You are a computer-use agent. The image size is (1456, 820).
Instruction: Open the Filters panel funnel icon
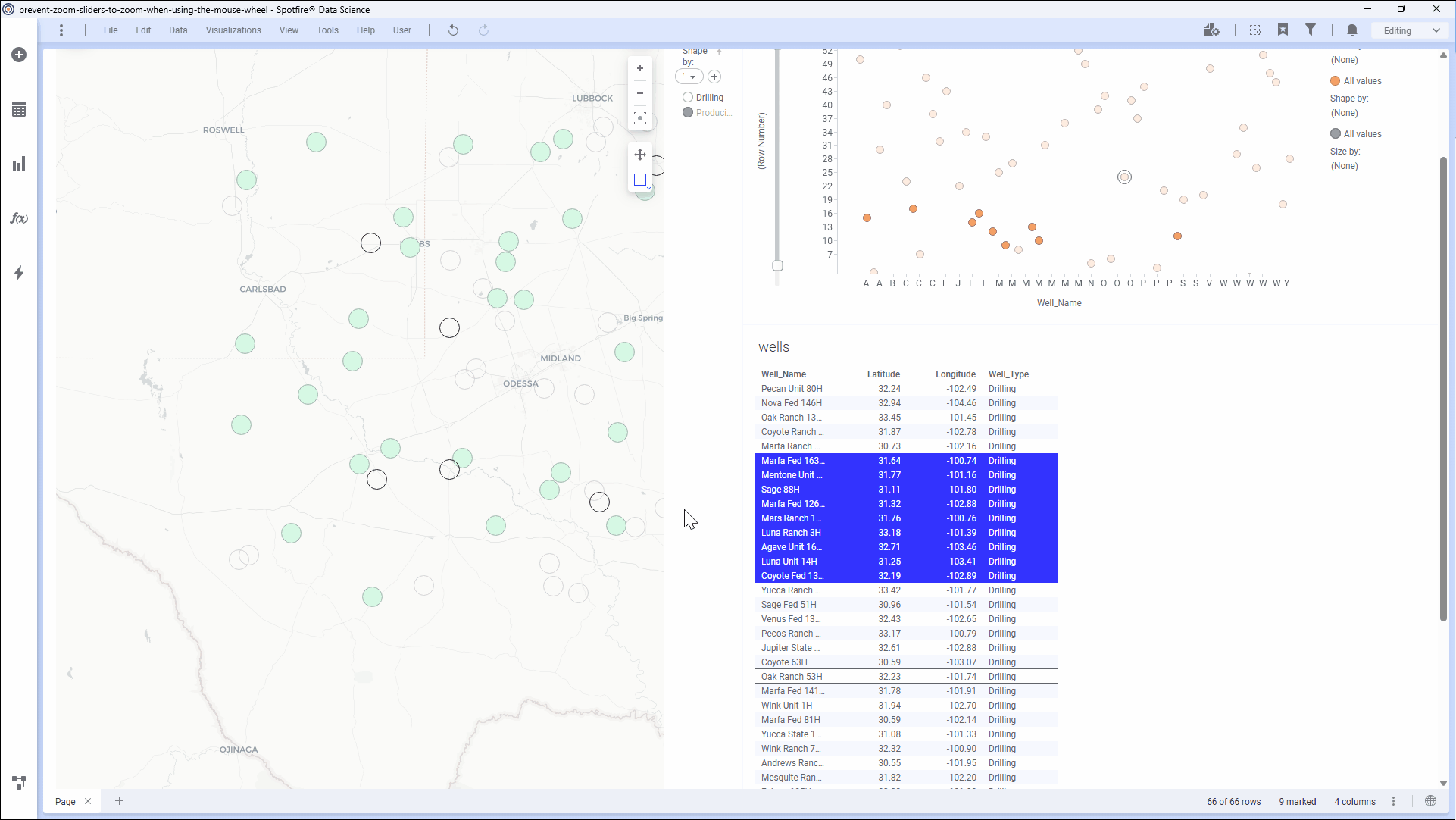(1310, 30)
